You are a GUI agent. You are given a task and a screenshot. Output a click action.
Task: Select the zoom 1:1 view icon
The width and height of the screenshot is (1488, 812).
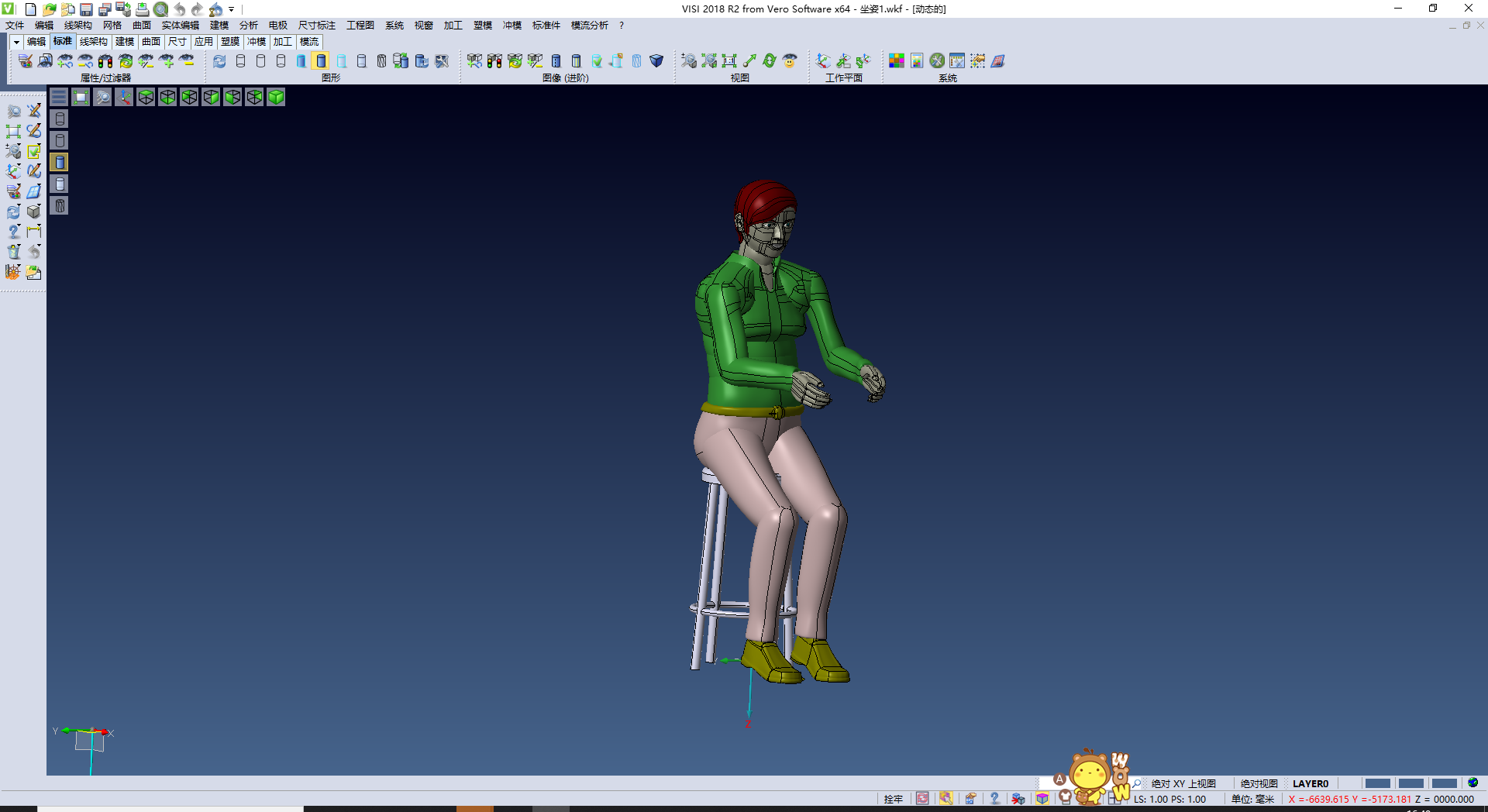point(729,61)
